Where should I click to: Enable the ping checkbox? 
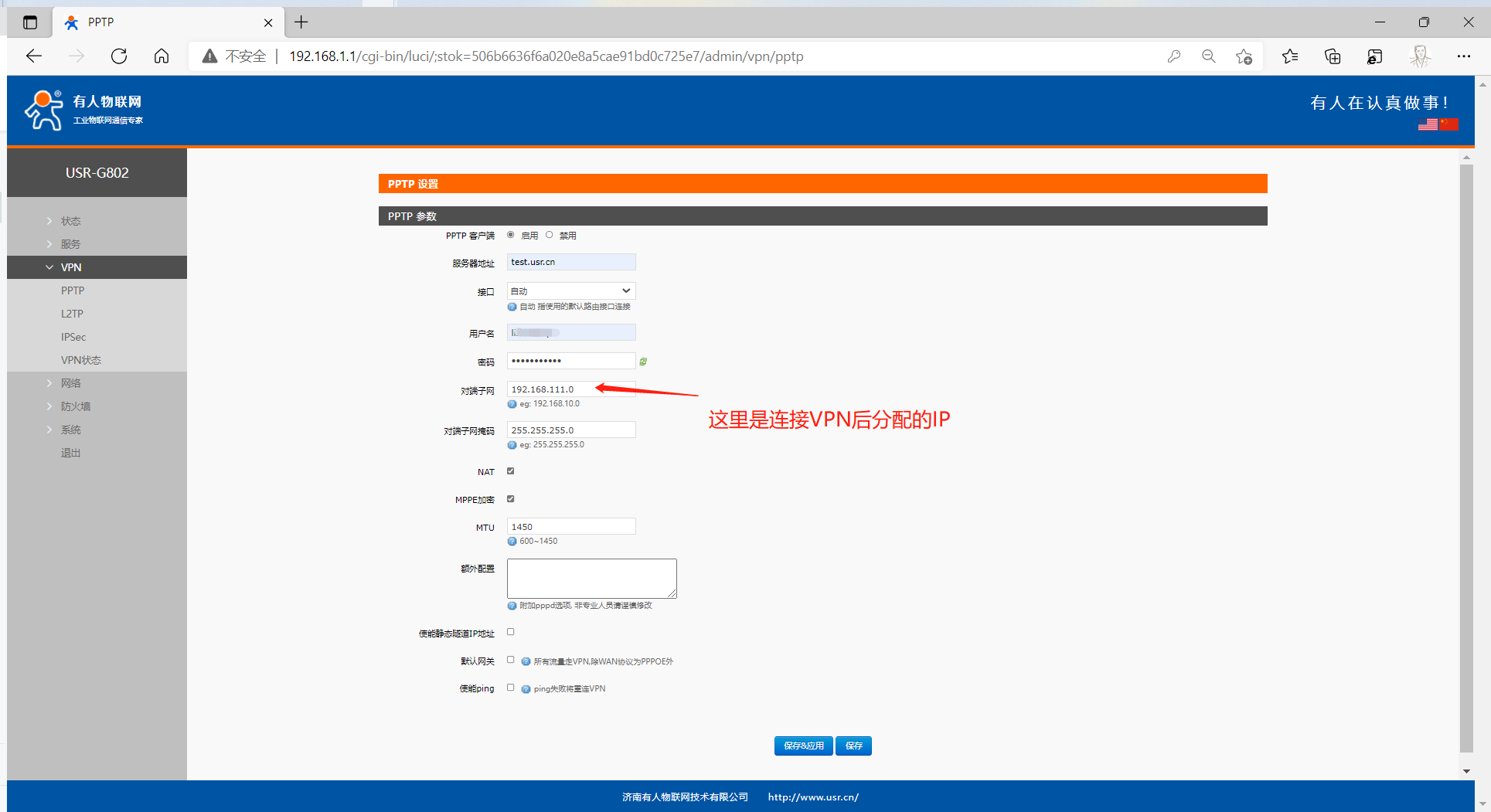point(510,688)
